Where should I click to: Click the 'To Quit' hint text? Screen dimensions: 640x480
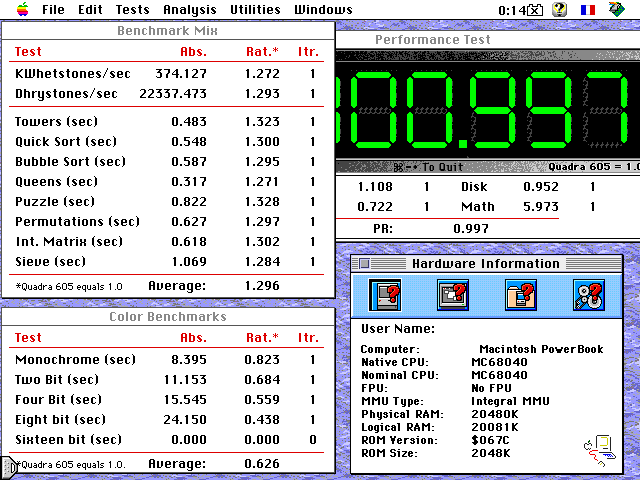coord(442,167)
